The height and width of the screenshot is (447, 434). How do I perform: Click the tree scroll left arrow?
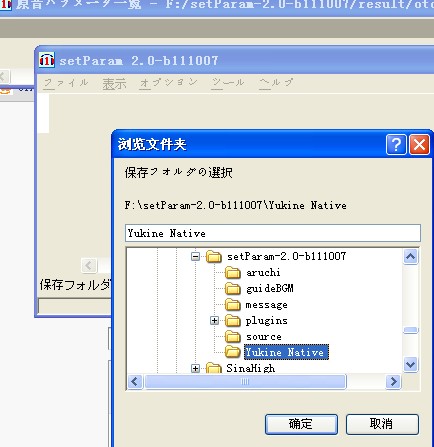click(135, 382)
